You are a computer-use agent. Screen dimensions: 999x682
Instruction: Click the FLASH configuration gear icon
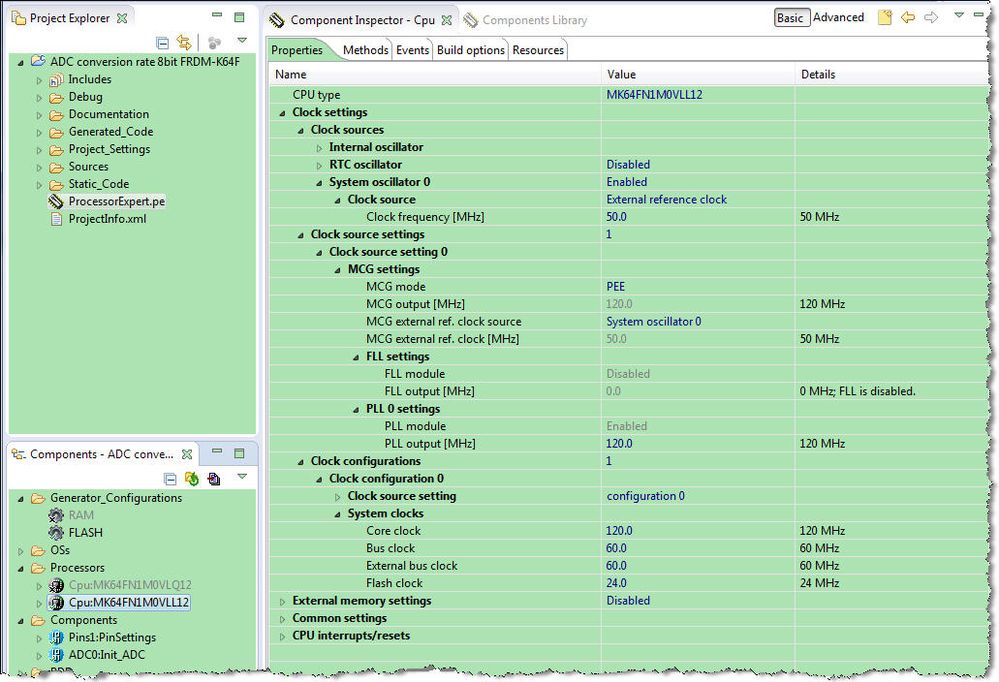56,532
